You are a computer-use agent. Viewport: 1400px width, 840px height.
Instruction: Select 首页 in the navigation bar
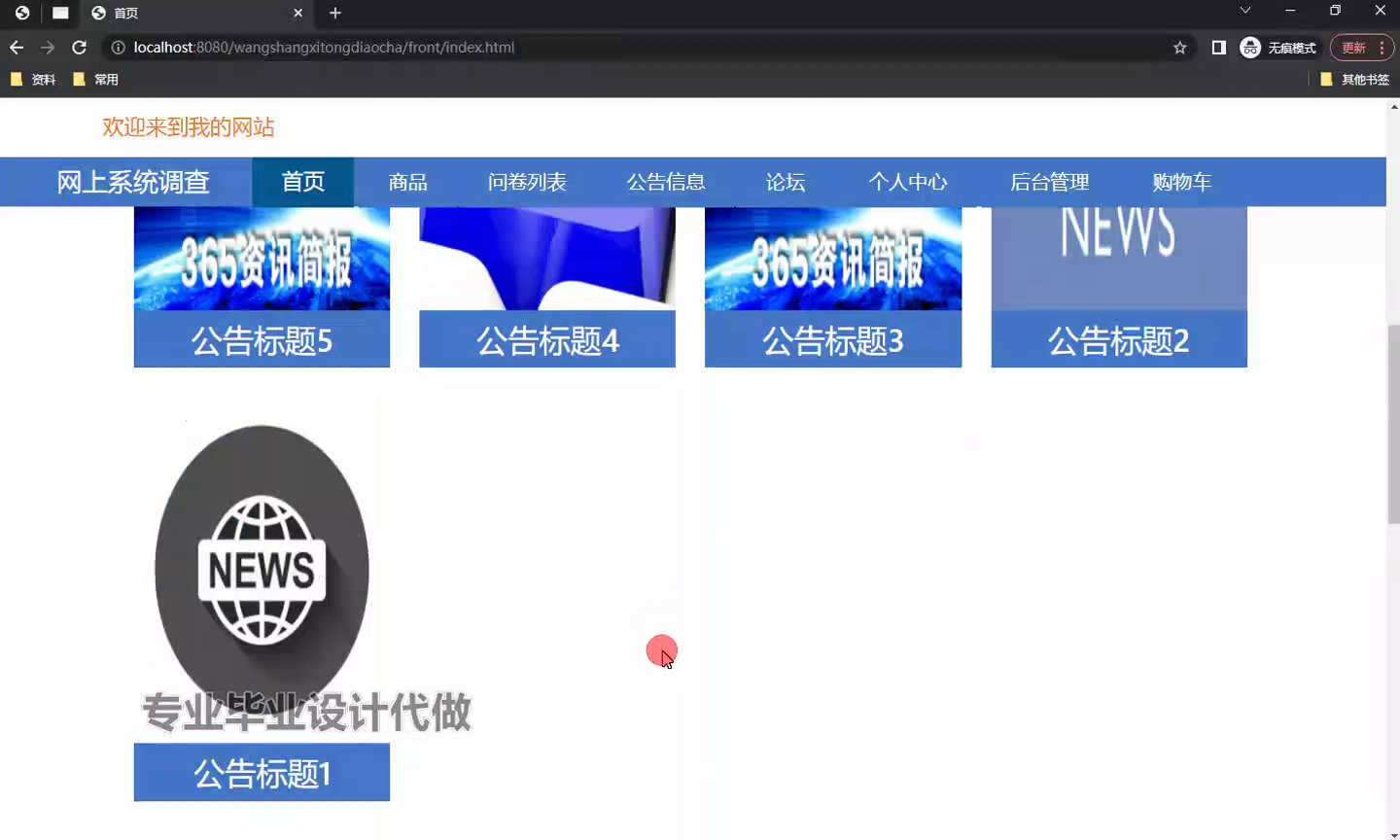click(x=303, y=182)
